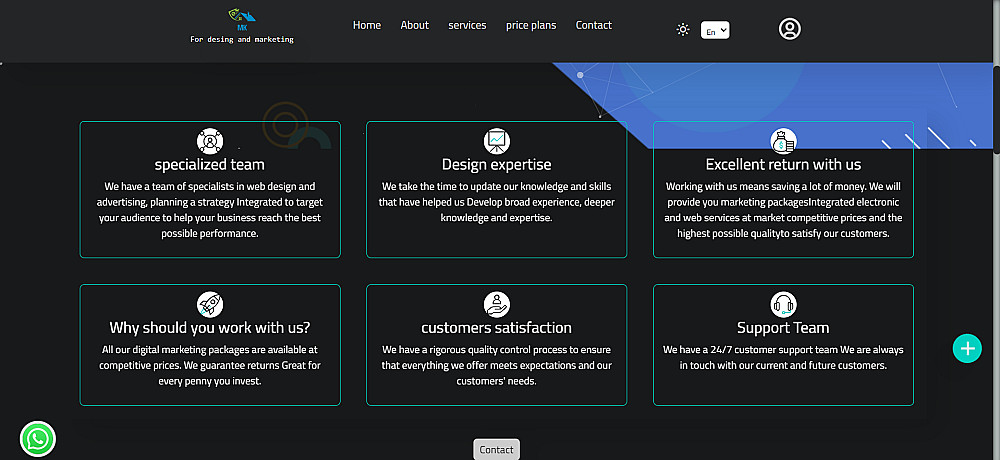The width and height of the screenshot is (1000, 460).
Task: Click the customers satisfaction hand icon
Action: coord(497,304)
